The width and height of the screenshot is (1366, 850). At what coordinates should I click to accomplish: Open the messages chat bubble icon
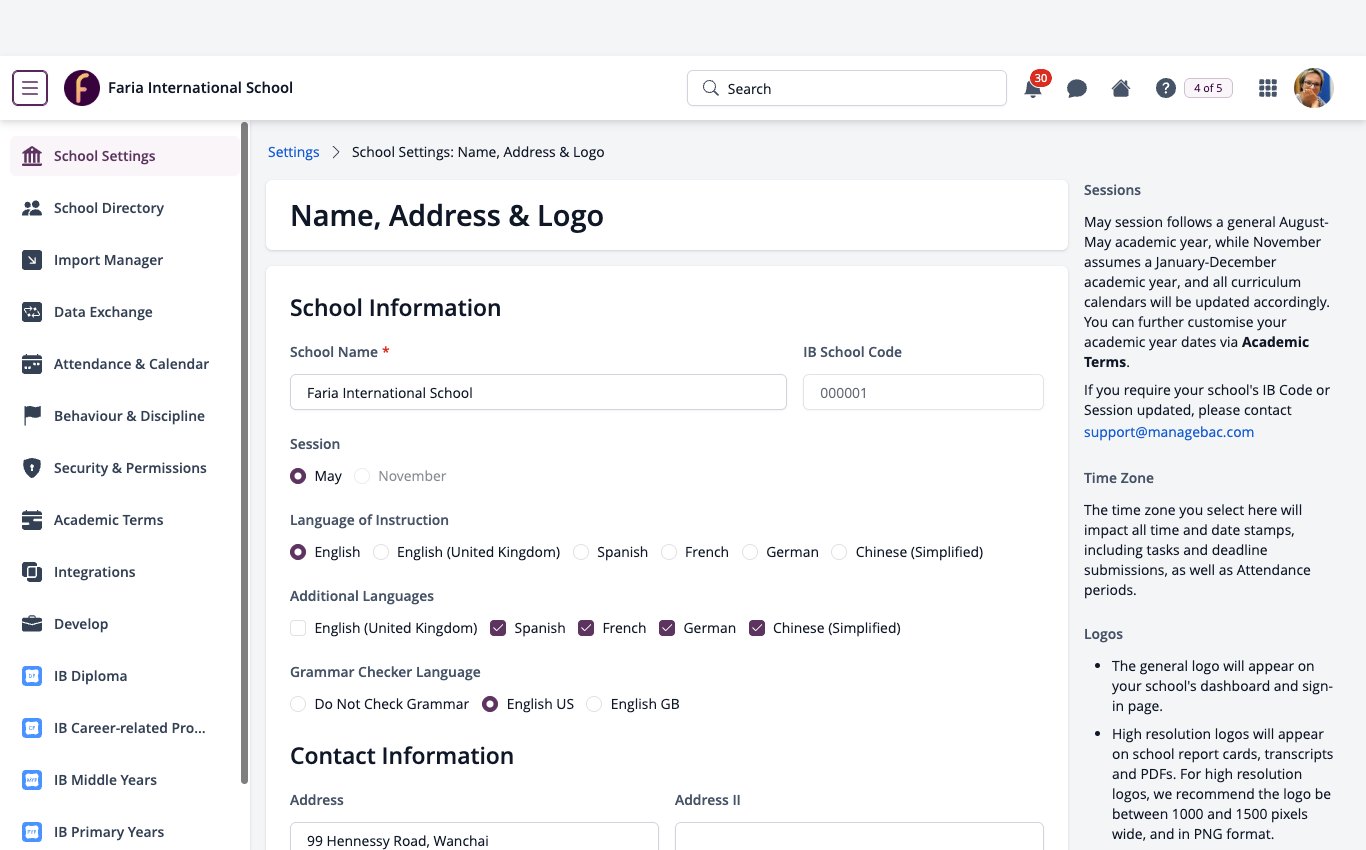point(1077,89)
